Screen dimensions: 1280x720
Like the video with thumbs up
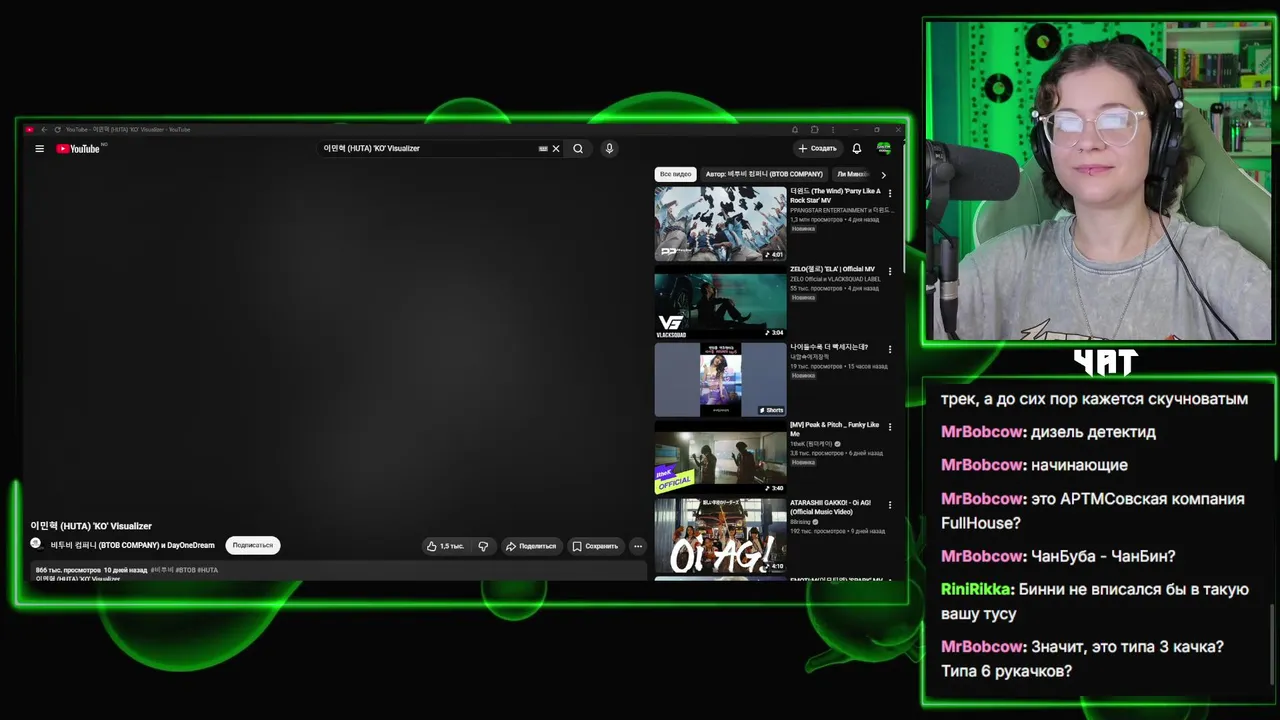445,546
